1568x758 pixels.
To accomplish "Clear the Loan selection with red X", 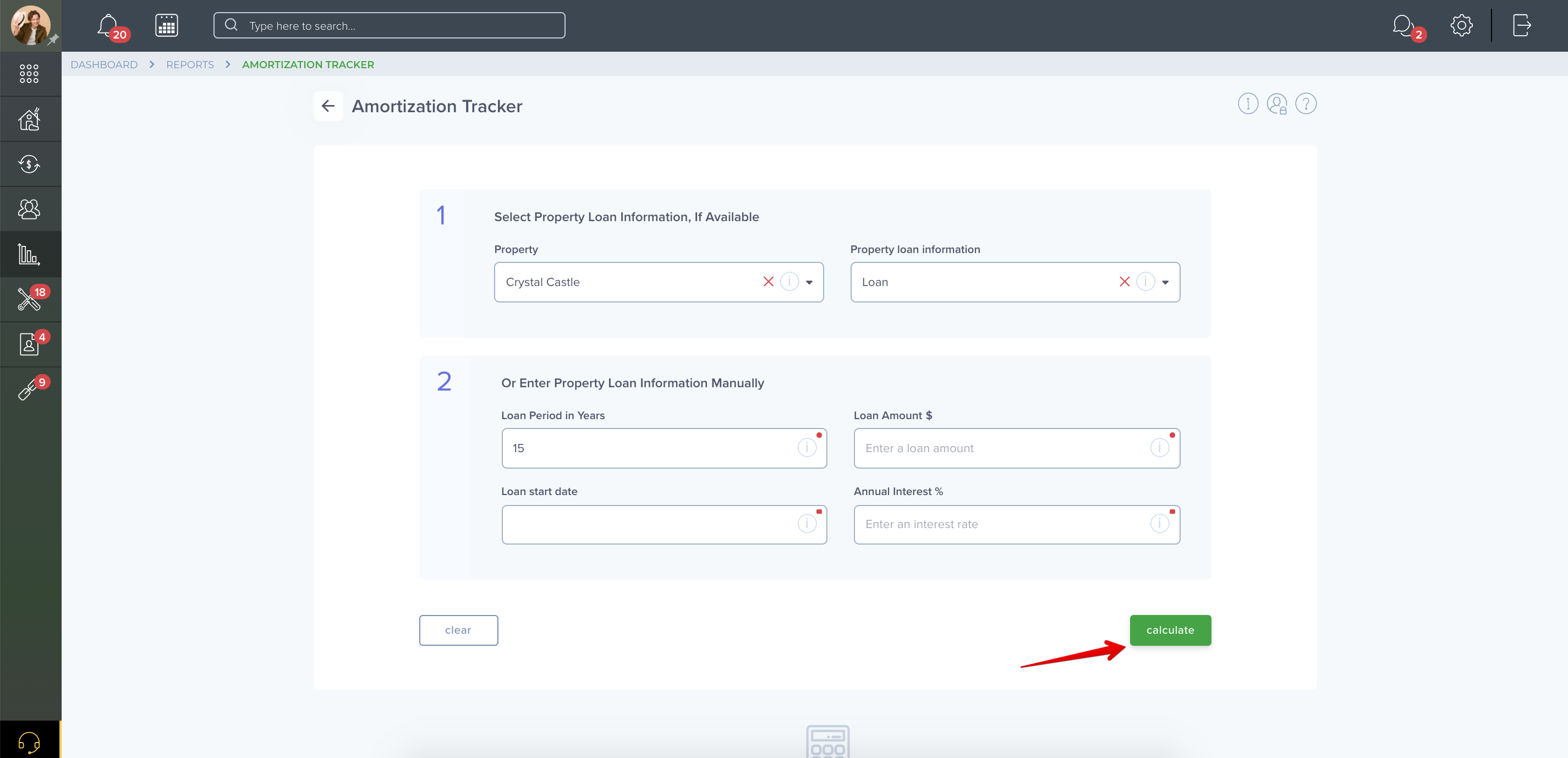I will (x=1124, y=282).
